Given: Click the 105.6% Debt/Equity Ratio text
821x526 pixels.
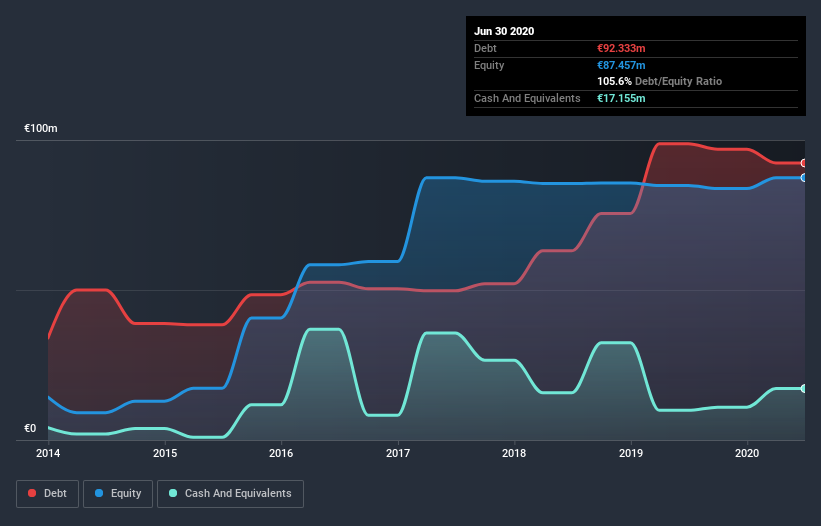Looking at the screenshot, I should click(x=660, y=81).
